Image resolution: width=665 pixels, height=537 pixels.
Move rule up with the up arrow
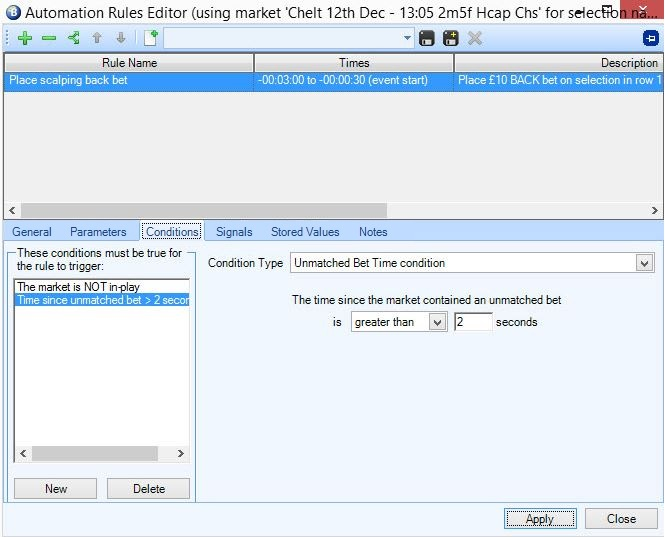(x=97, y=38)
